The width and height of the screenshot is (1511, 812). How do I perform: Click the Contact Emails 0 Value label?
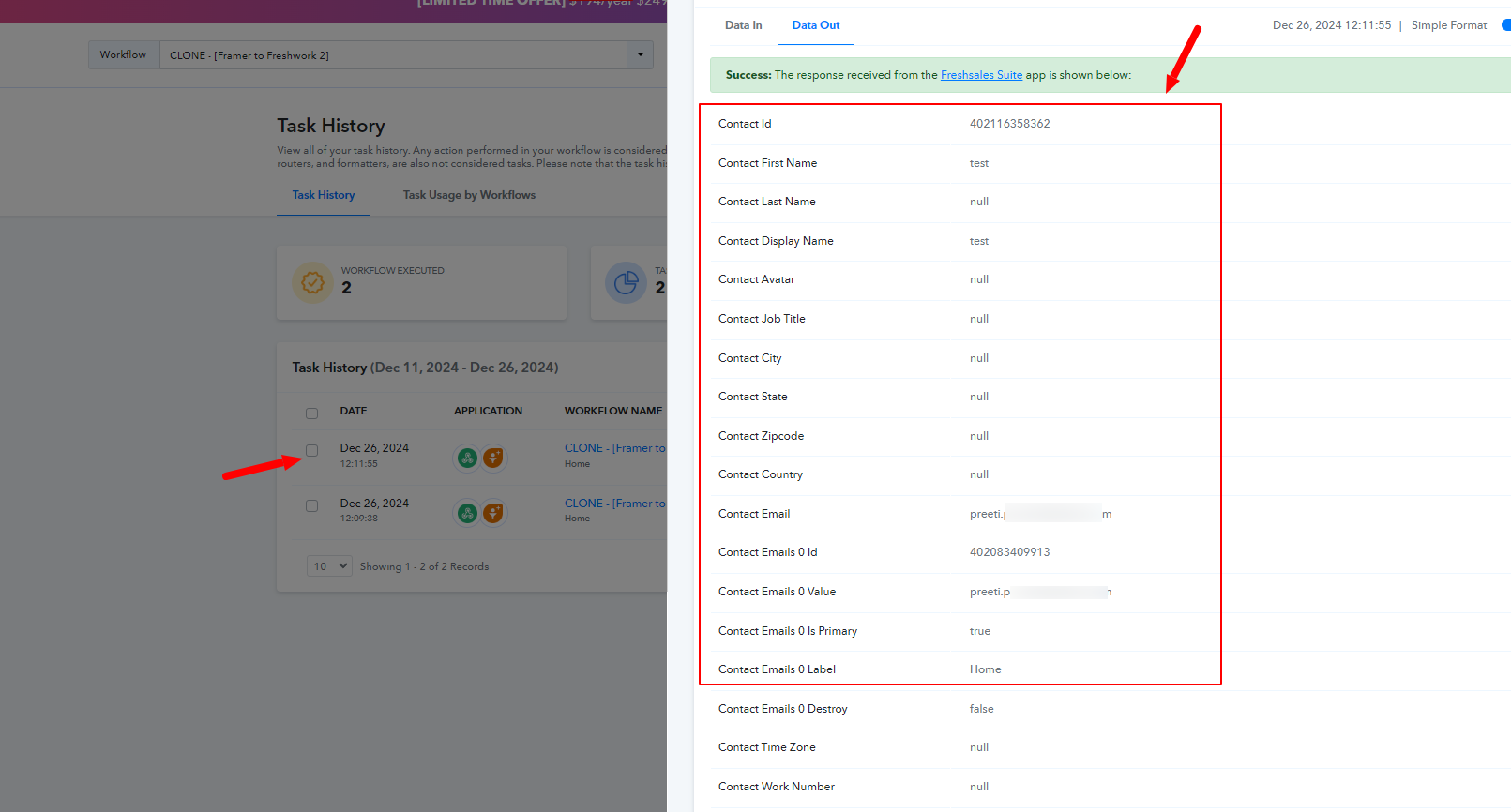[778, 592]
